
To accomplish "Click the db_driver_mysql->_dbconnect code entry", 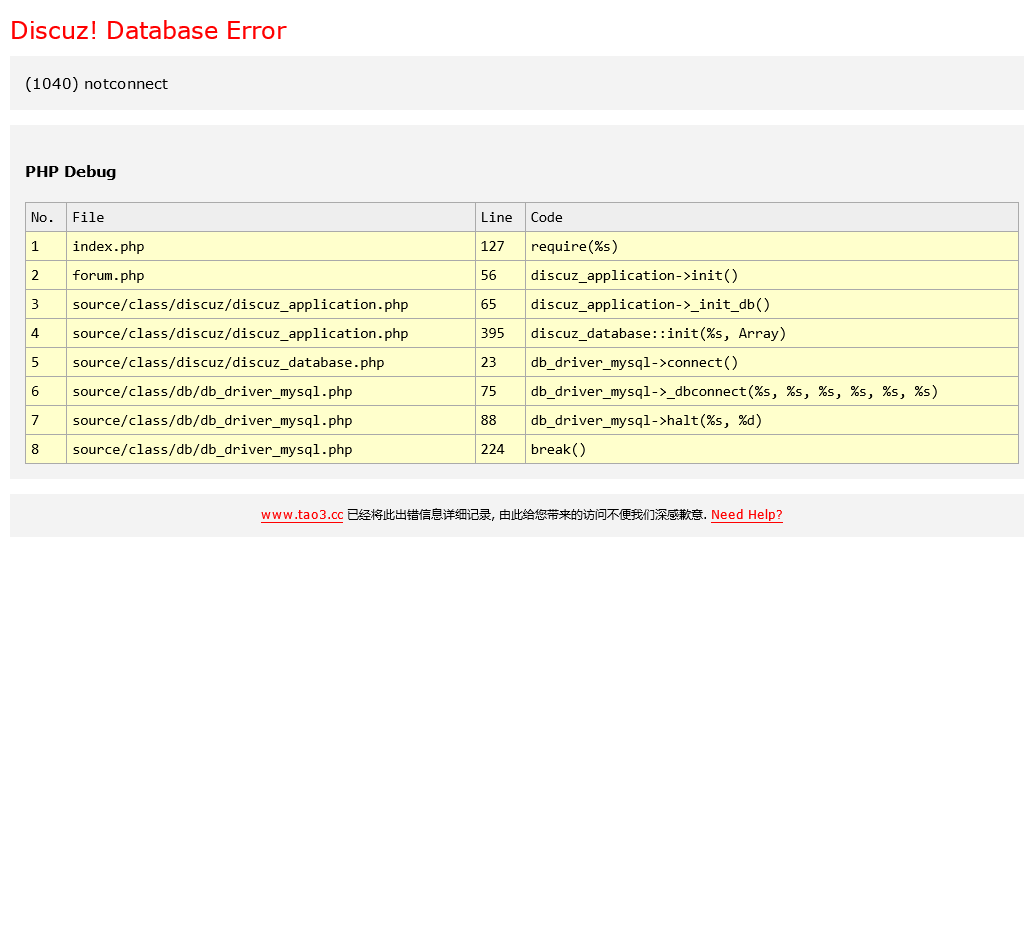I will (x=734, y=391).
